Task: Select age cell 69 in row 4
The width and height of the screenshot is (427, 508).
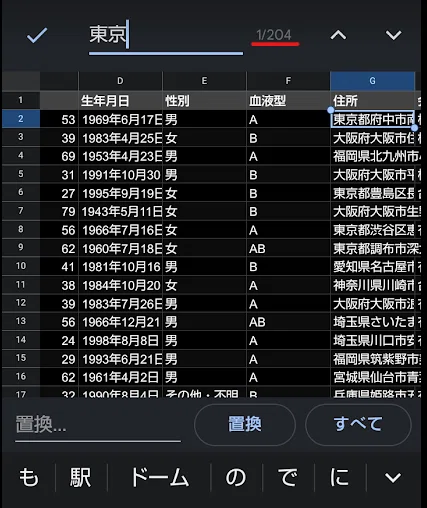Action: tap(59, 156)
